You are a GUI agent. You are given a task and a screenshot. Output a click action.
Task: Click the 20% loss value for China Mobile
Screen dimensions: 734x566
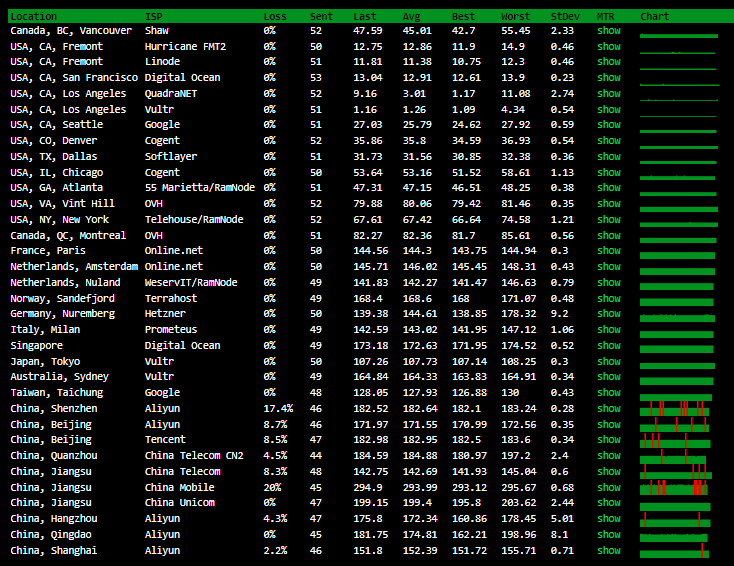tap(272, 487)
